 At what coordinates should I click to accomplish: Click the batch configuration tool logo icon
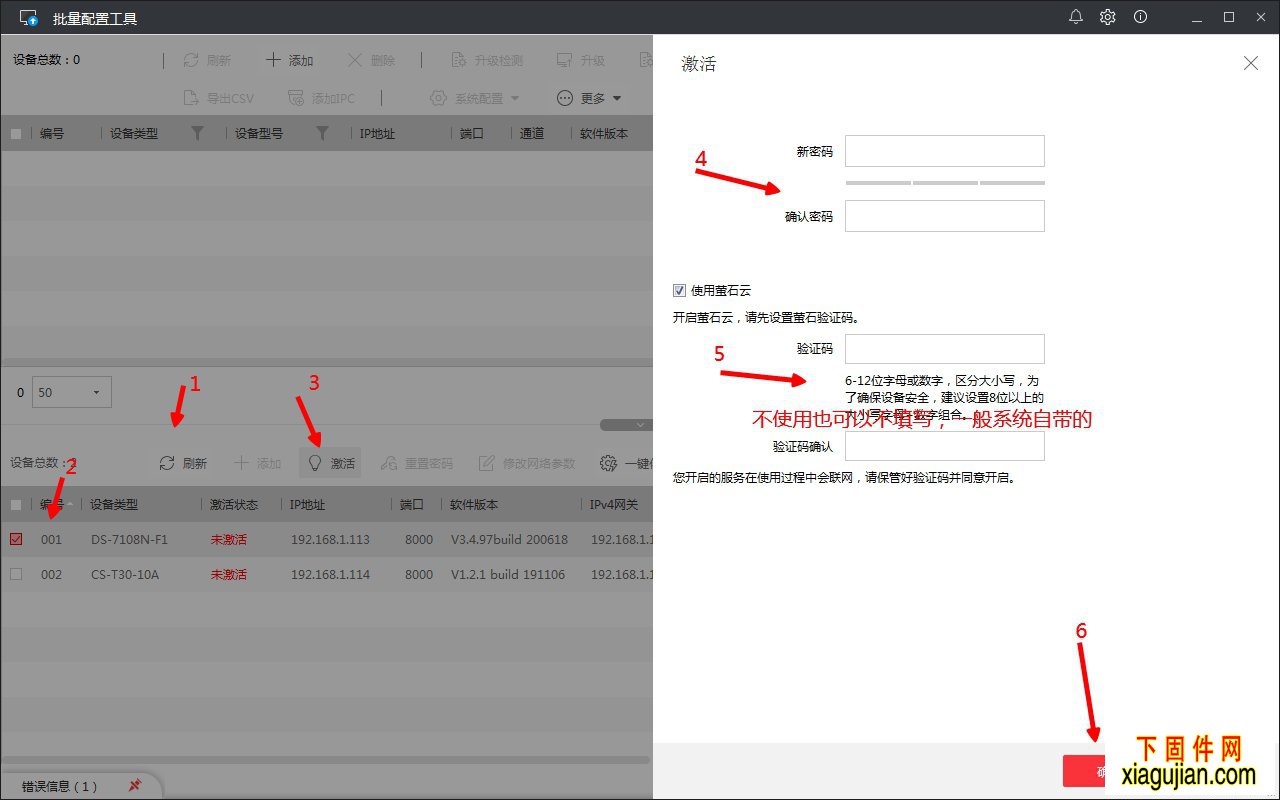29,18
